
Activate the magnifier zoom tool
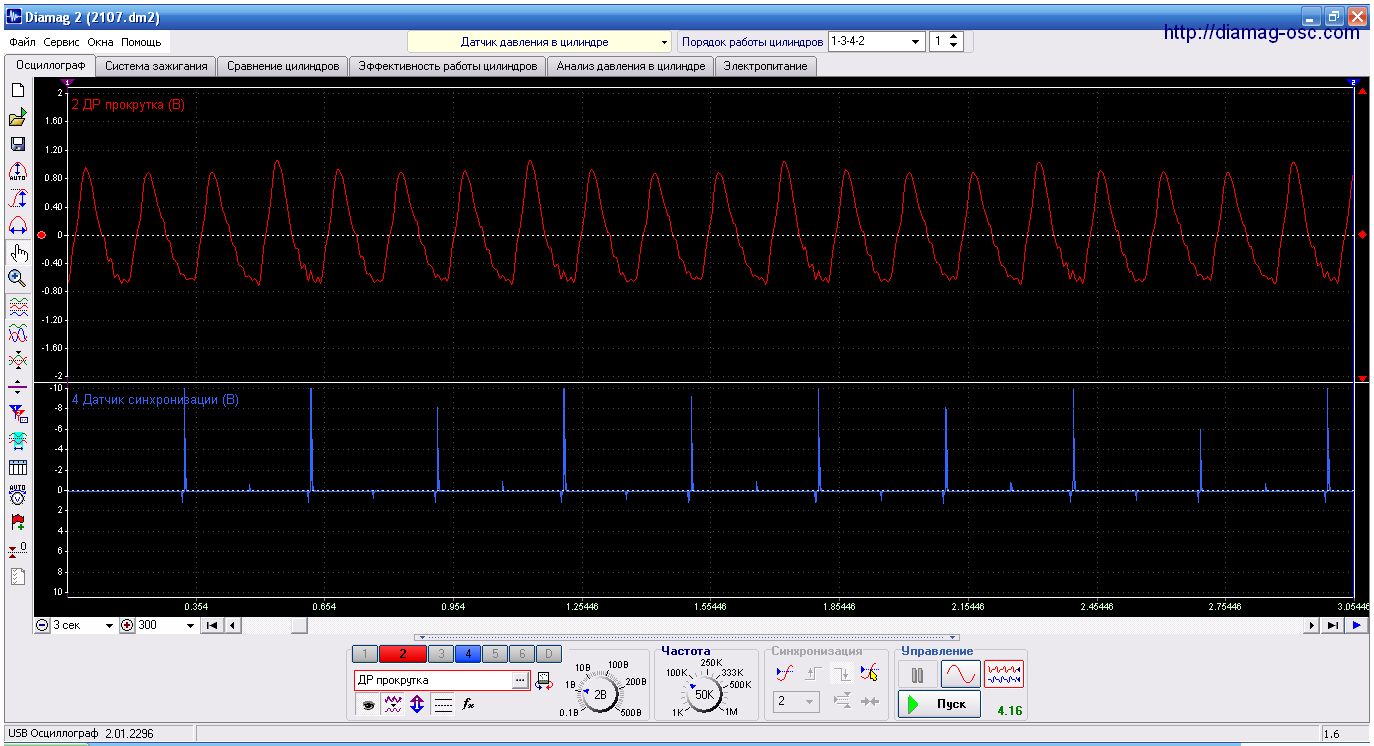pos(17,278)
